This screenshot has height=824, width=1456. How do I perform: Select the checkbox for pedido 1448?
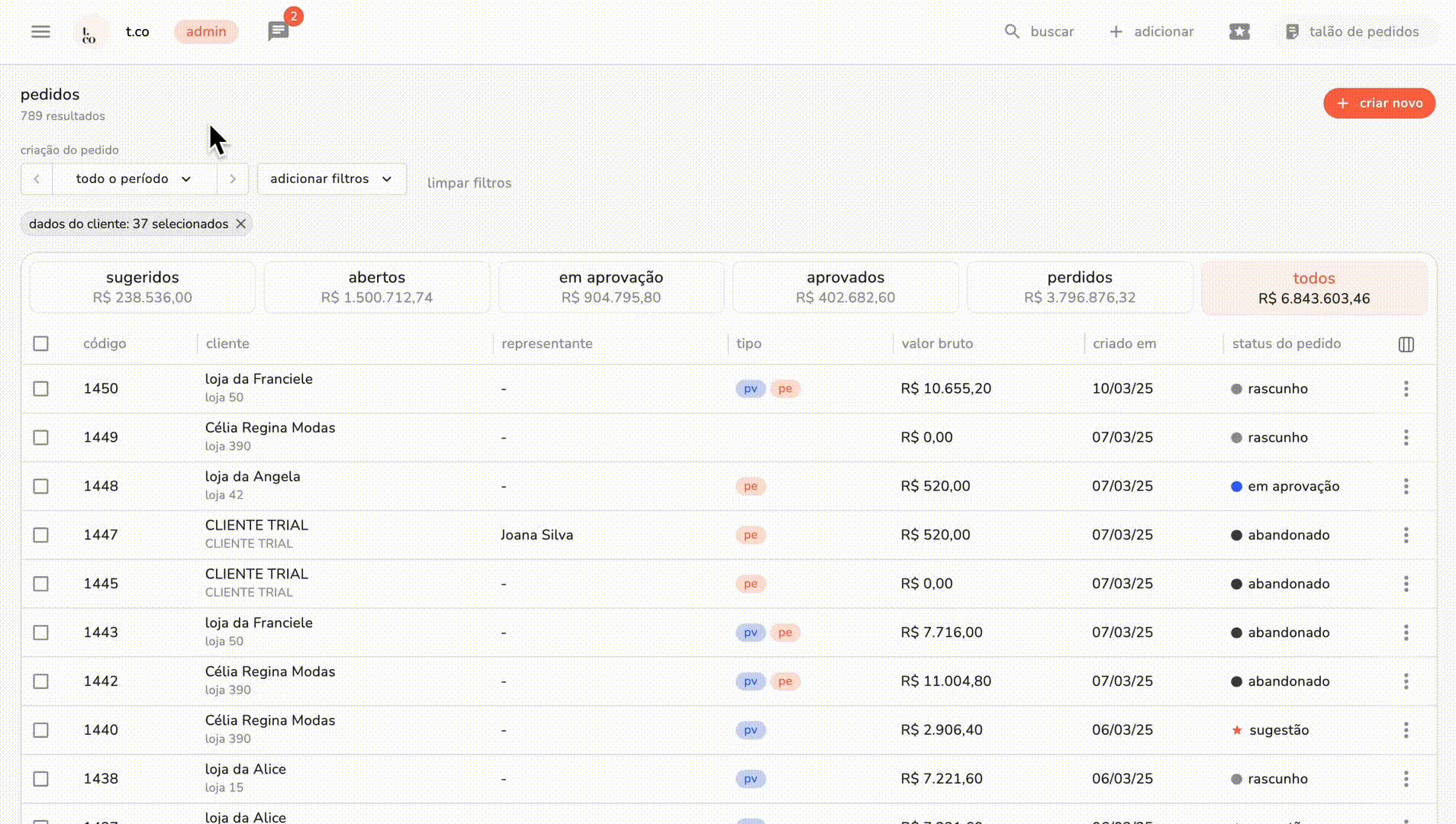pos(40,486)
